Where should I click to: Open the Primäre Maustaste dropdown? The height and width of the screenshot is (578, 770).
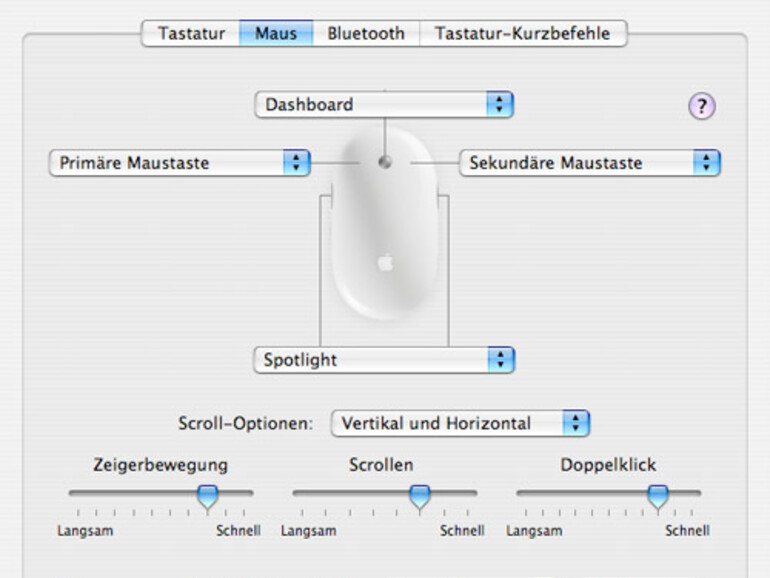coord(178,163)
